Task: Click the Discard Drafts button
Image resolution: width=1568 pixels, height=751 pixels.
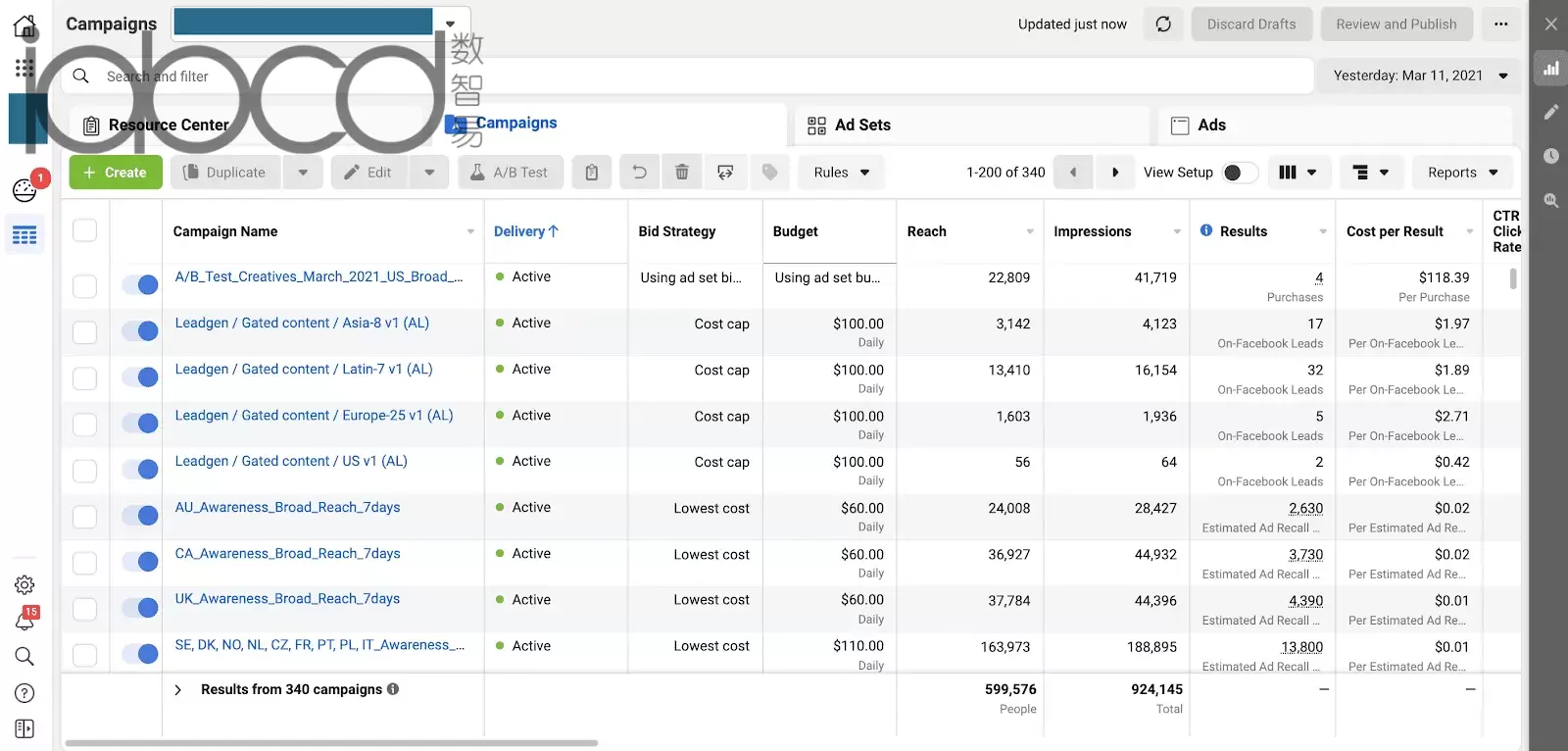Action: (1251, 25)
